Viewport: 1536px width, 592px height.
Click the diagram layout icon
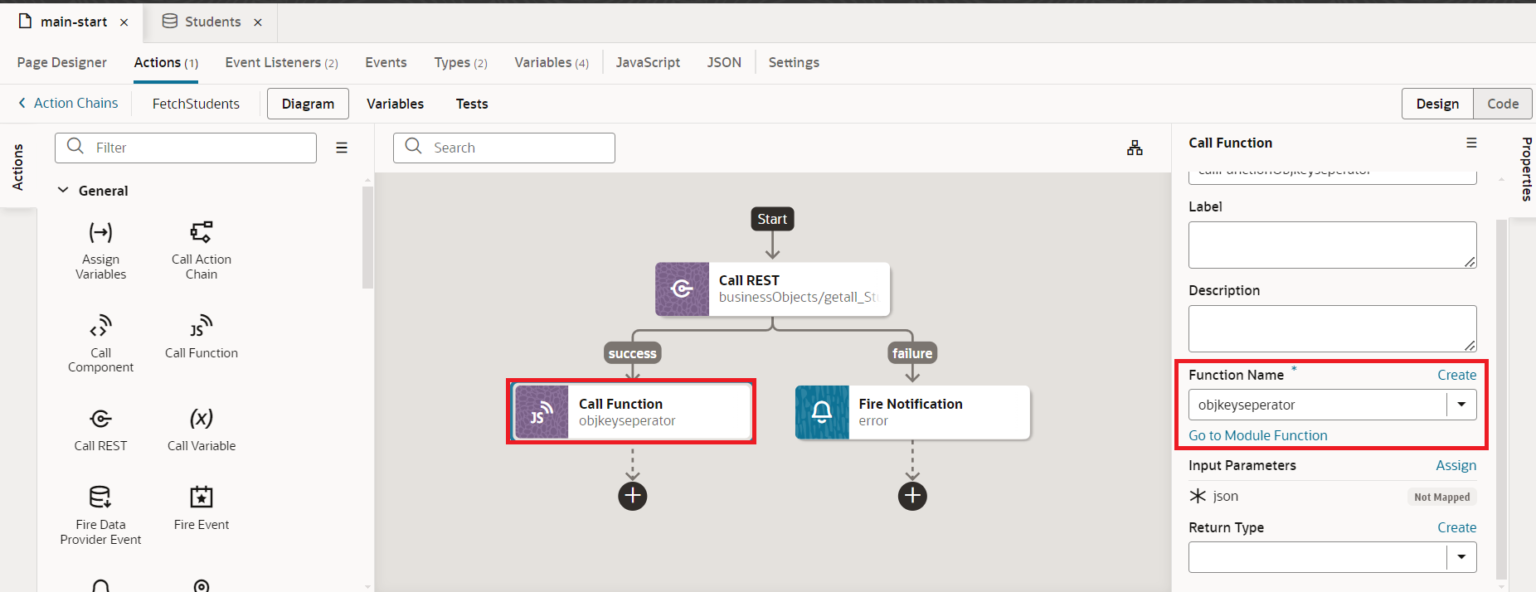tap(1134, 148)
